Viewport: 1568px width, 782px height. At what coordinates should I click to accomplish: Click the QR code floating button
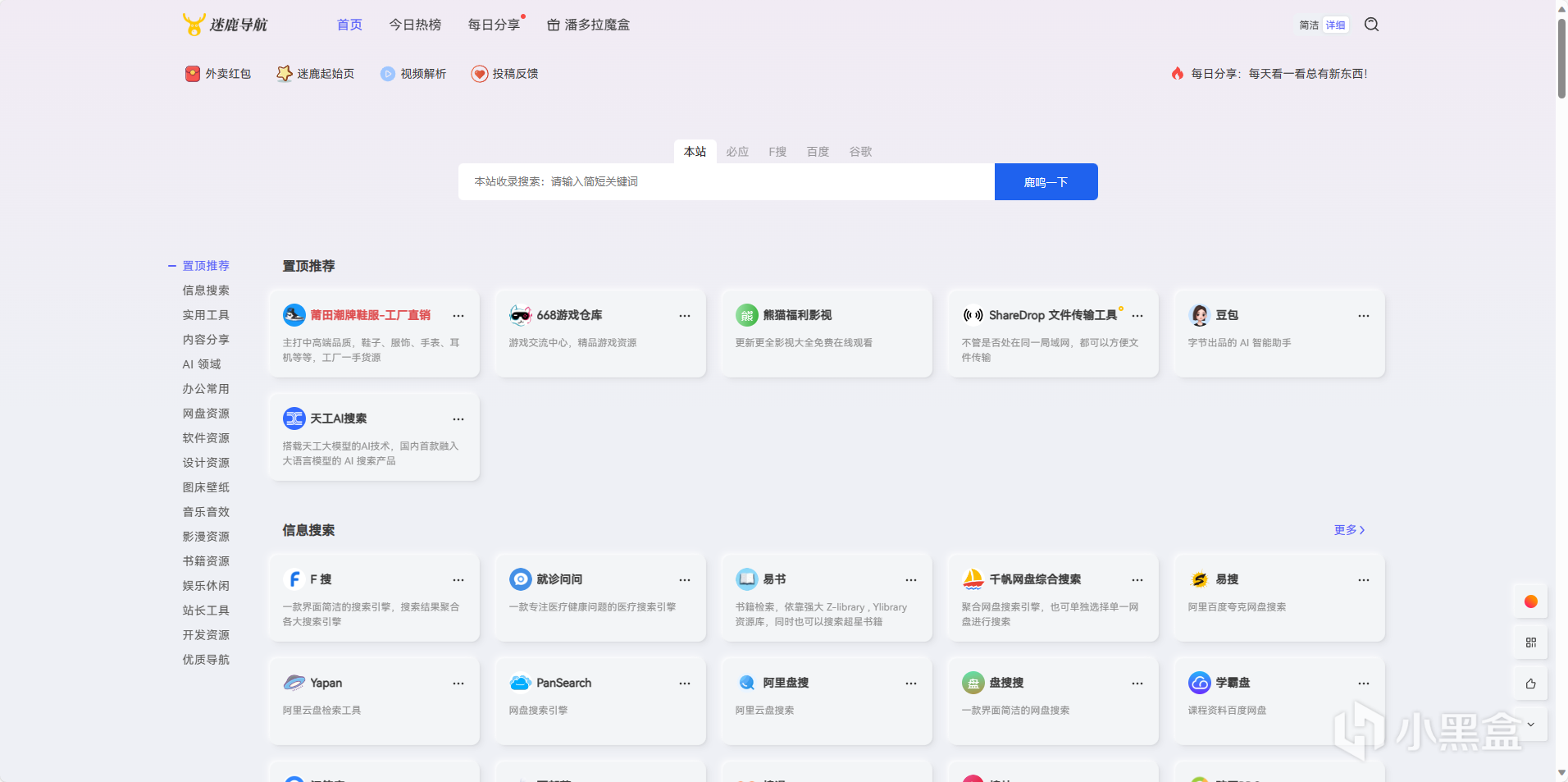[1530, 643]
